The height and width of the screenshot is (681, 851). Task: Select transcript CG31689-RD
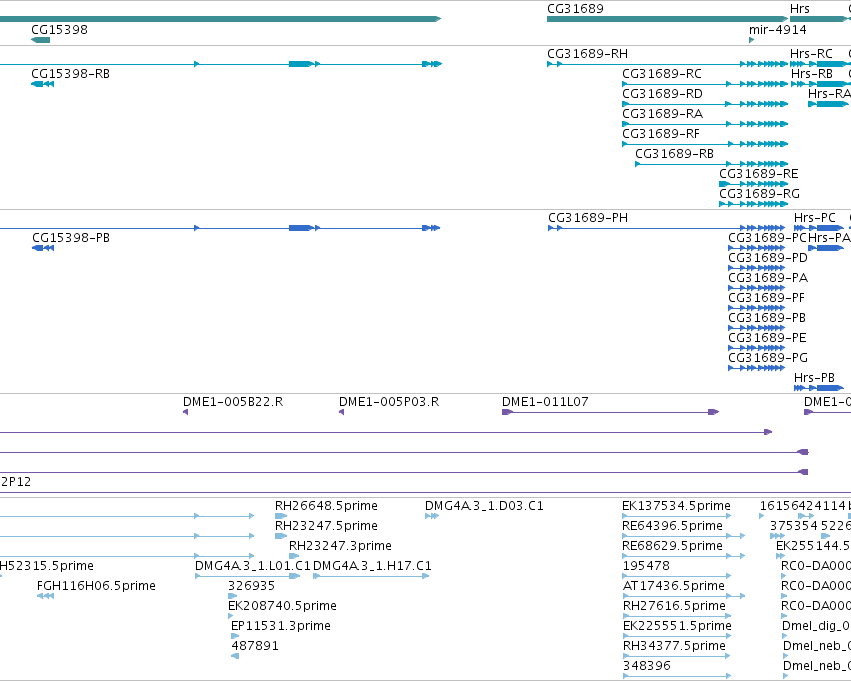(x=662, y=94)
